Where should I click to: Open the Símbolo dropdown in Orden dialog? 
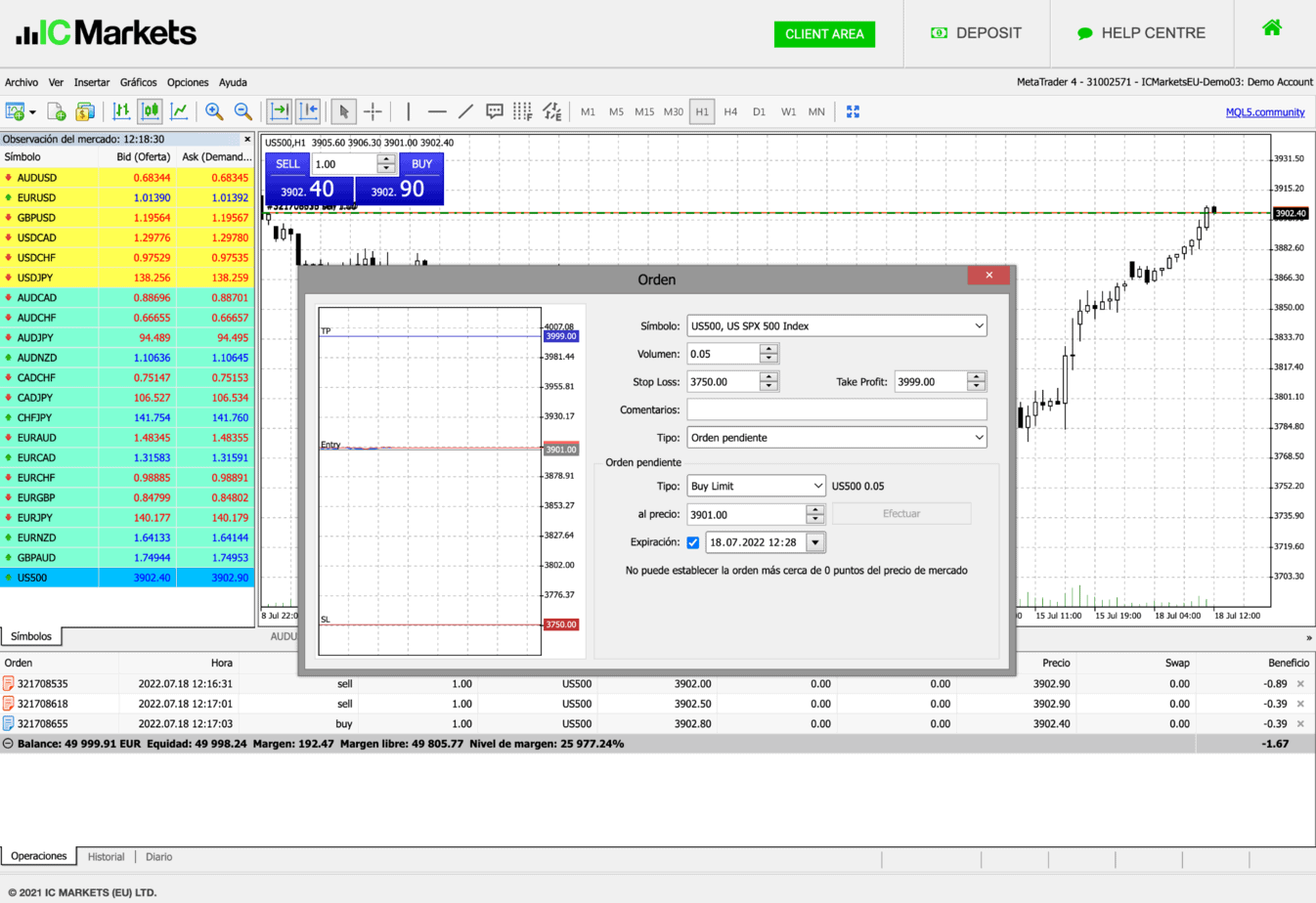pos(837,325)
